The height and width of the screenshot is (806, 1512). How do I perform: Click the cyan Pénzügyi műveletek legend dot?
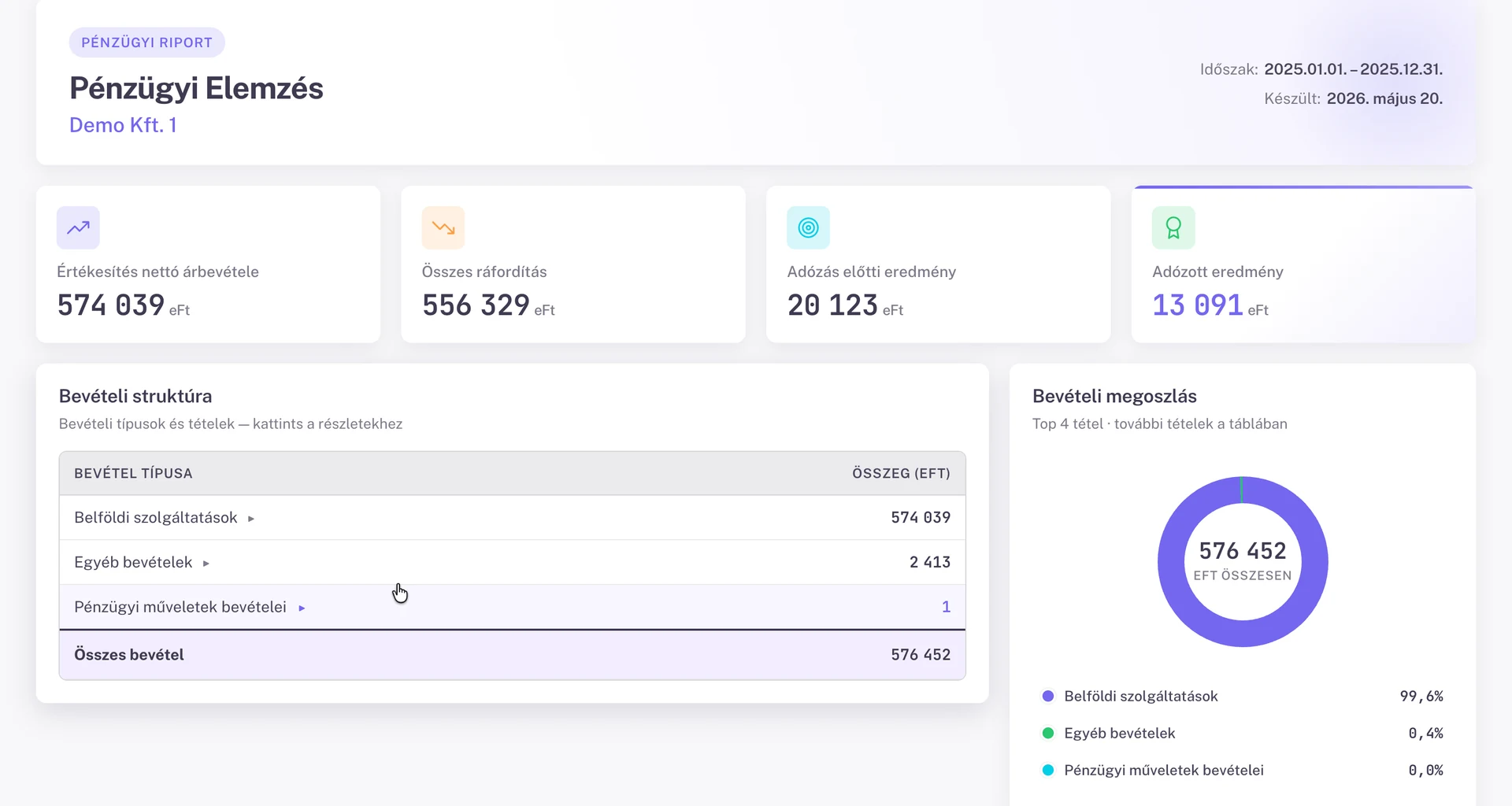point(1048,770)
